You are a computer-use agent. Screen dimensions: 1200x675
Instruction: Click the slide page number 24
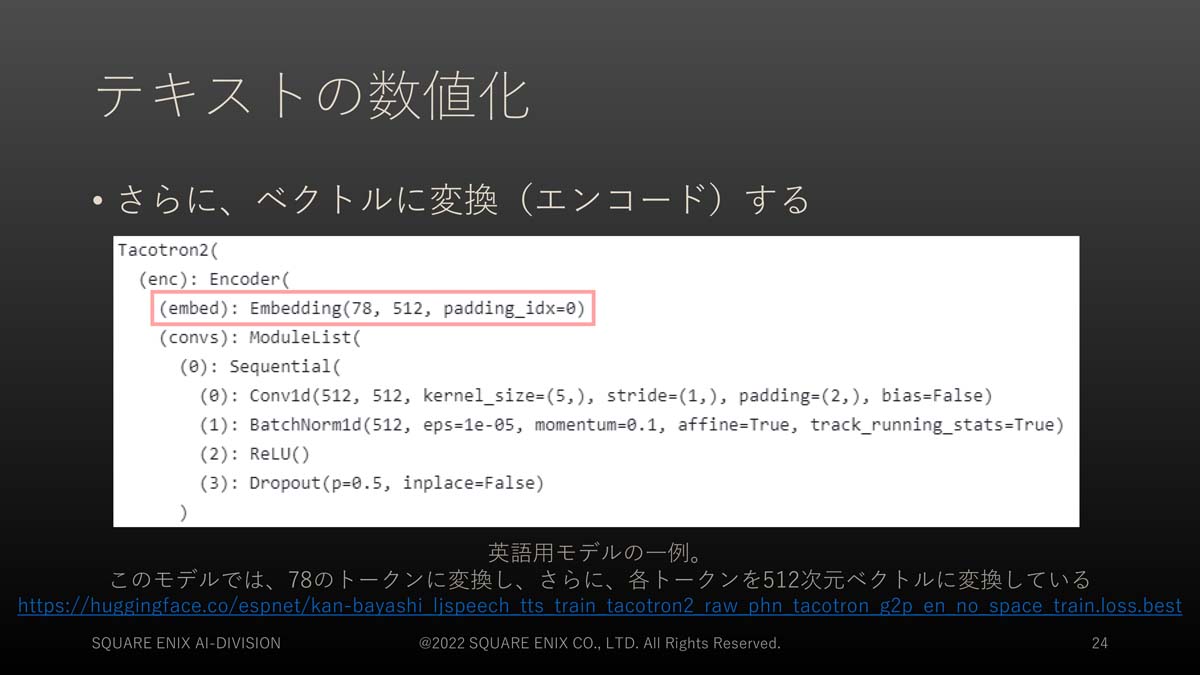pyautogui.click(x=1099, y=643)
